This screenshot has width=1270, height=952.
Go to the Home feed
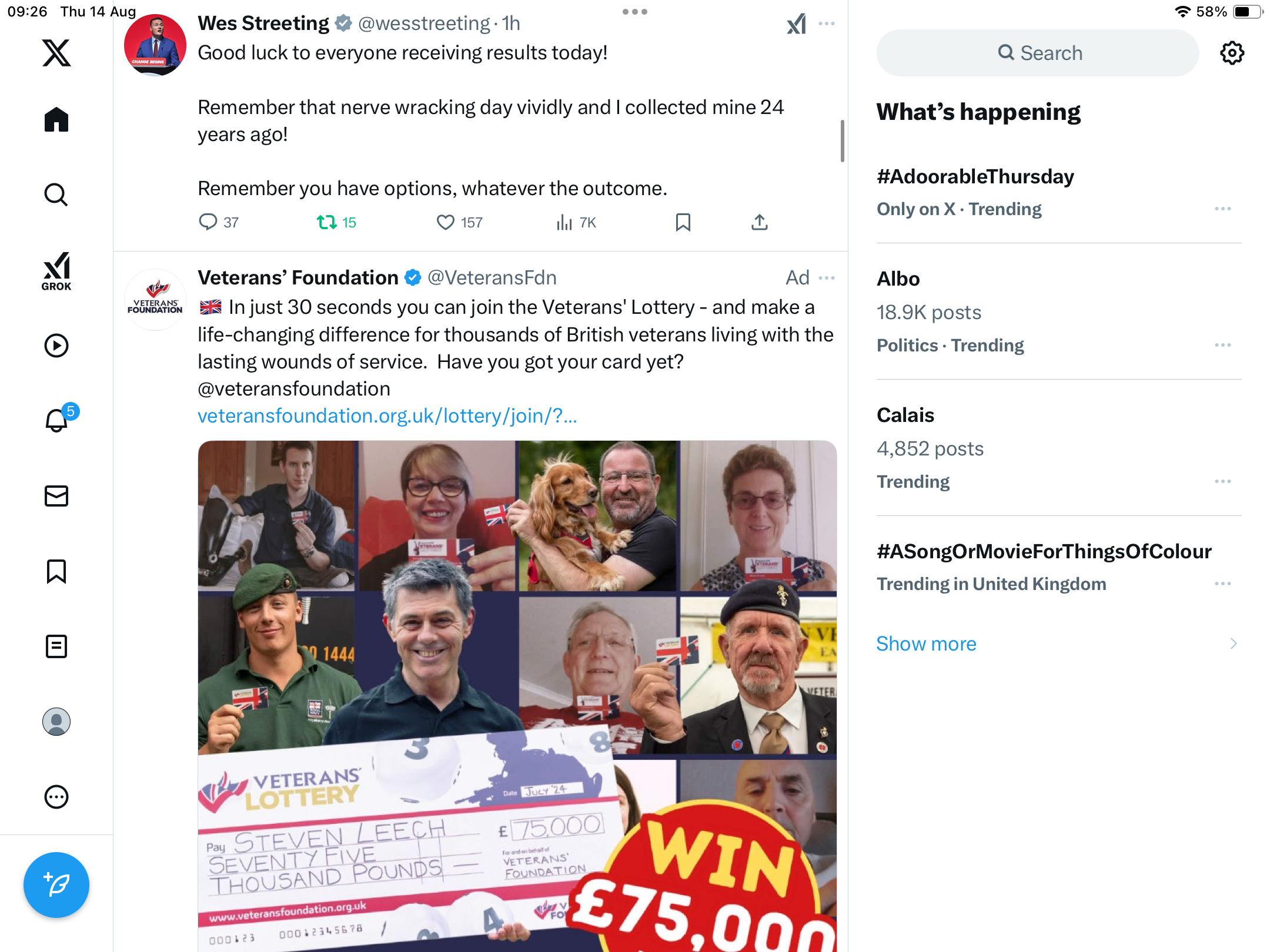(x=56, y=119)
